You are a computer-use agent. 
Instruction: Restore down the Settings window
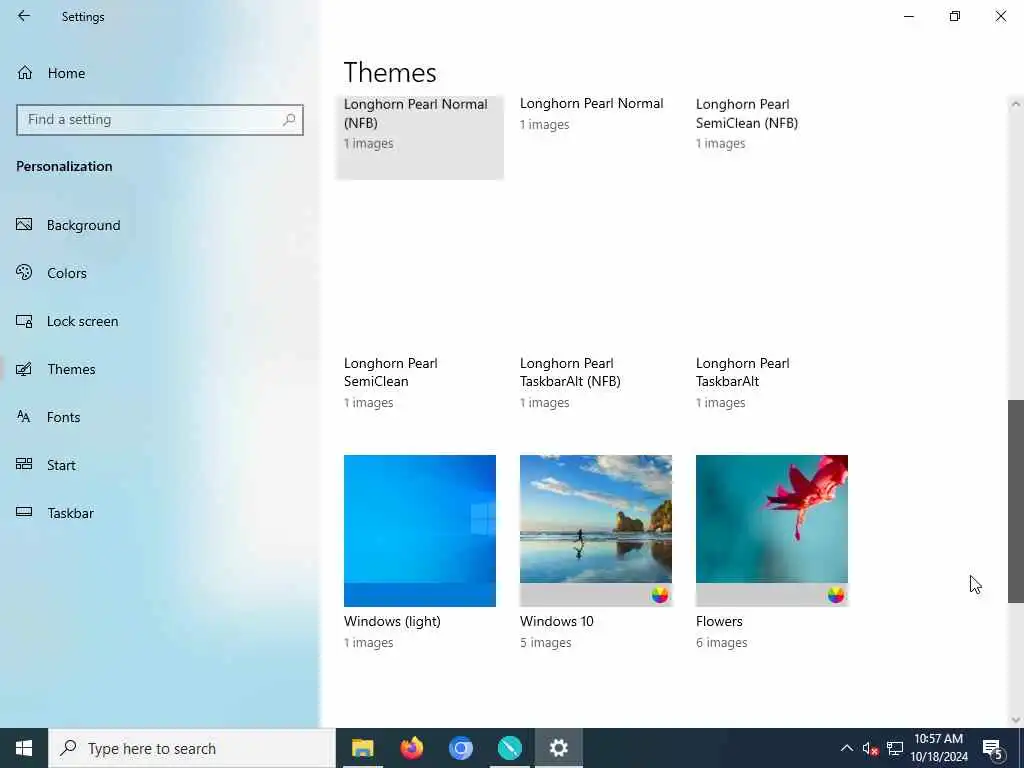[955, 16]
